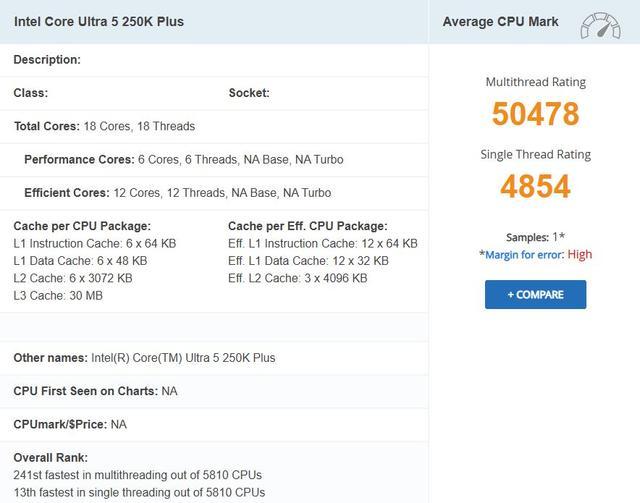Click the Efficient Cores row

(x=177, y=193)
